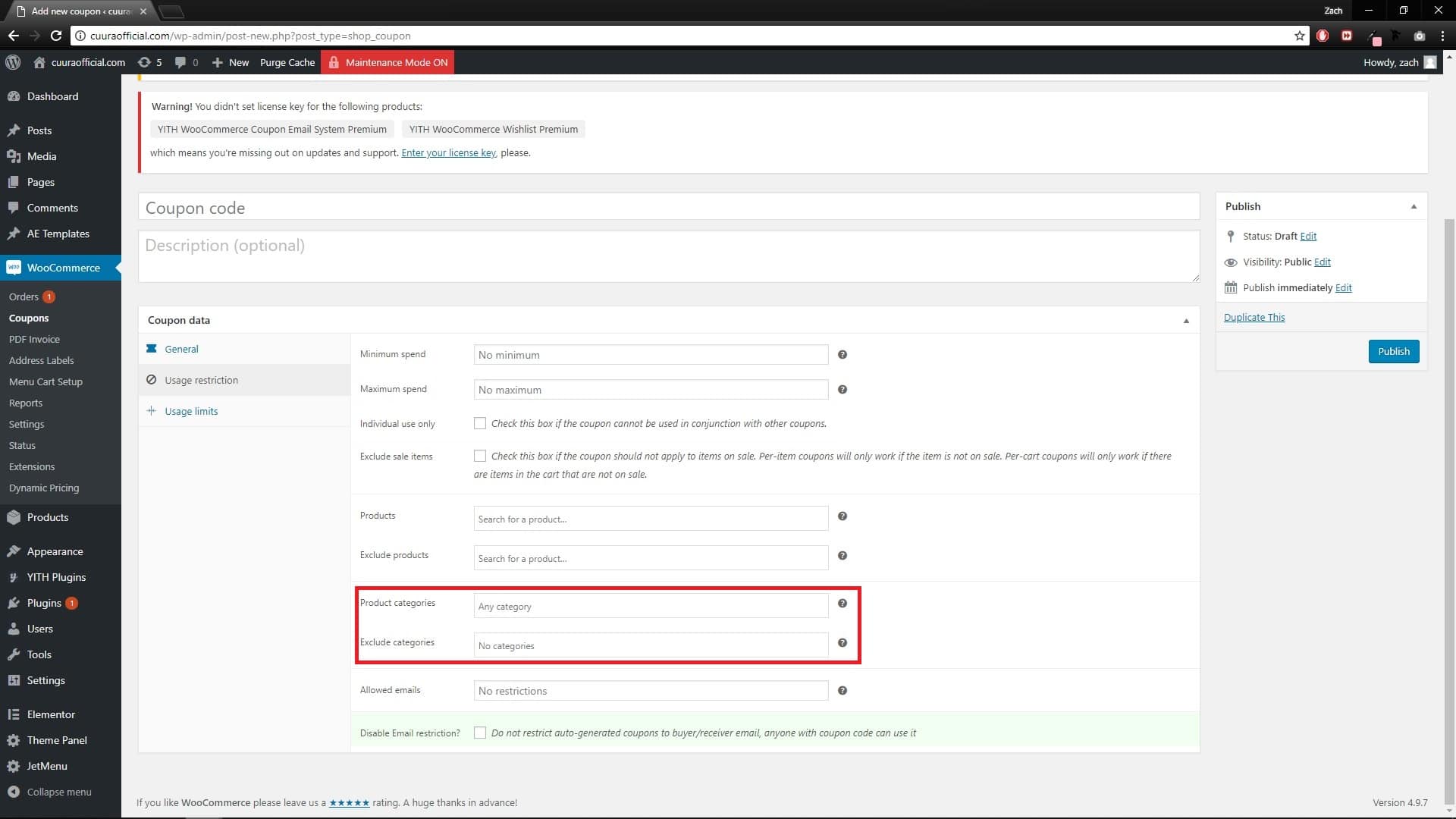Reload the page with the refresh icon
1456x819 pixels.
click(x=55, y=36)
